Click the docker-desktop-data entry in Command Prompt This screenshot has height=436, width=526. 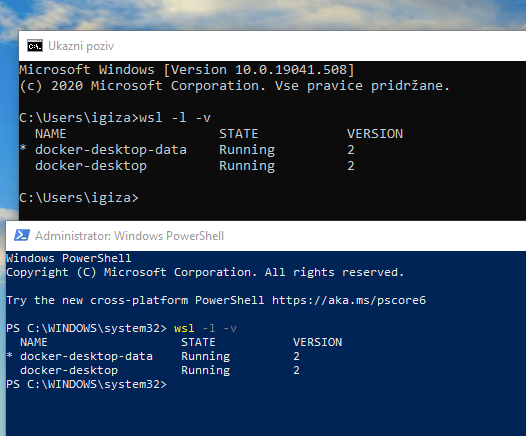point(111,150)
